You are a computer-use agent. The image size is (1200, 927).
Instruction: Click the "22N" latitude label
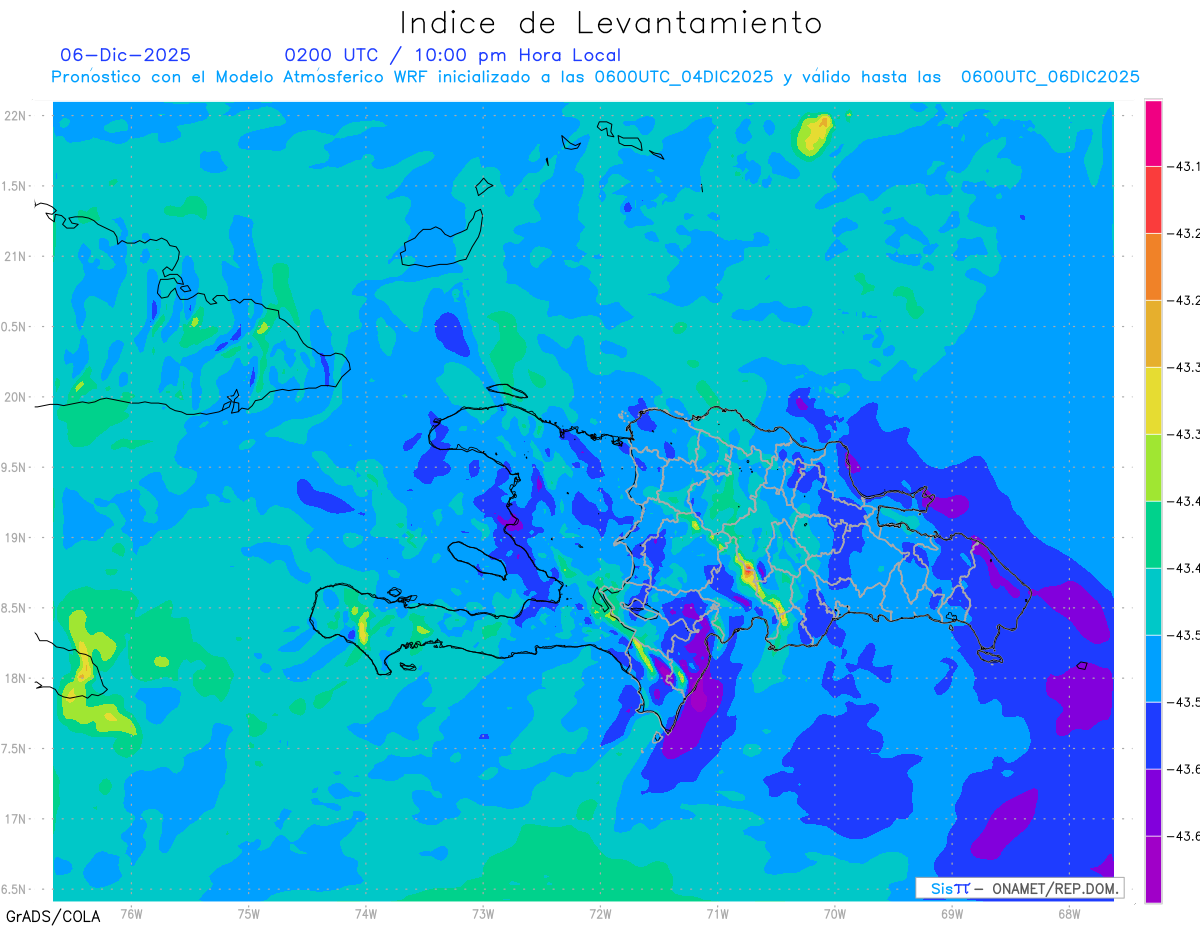click(16, 116)
